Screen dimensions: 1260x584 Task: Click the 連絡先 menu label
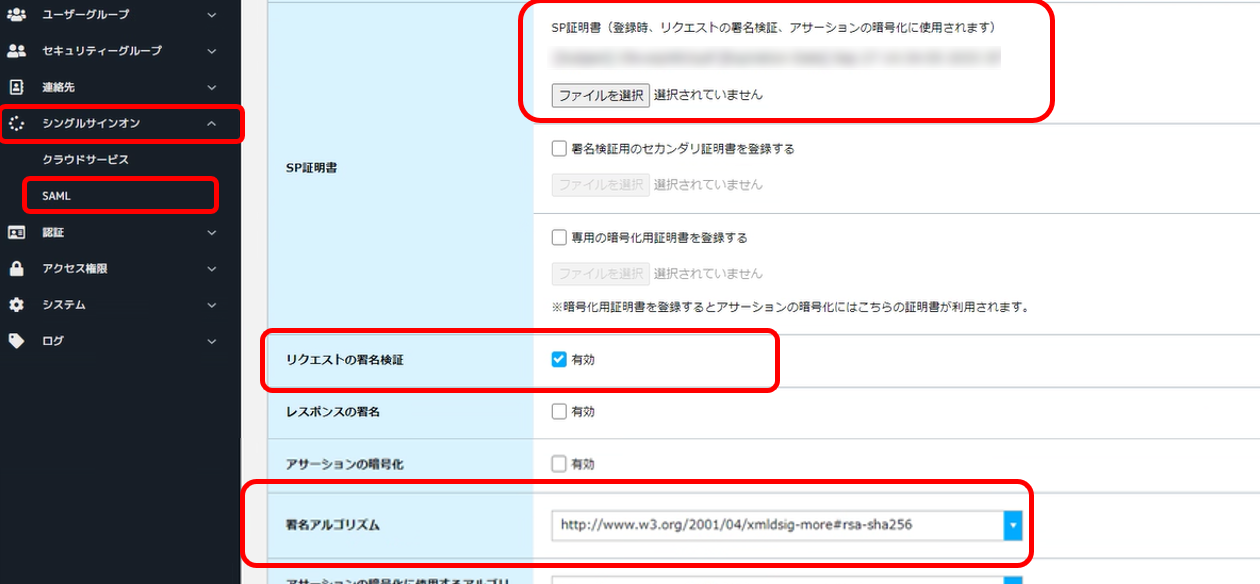pyautogui.click(x=58, y=88)
